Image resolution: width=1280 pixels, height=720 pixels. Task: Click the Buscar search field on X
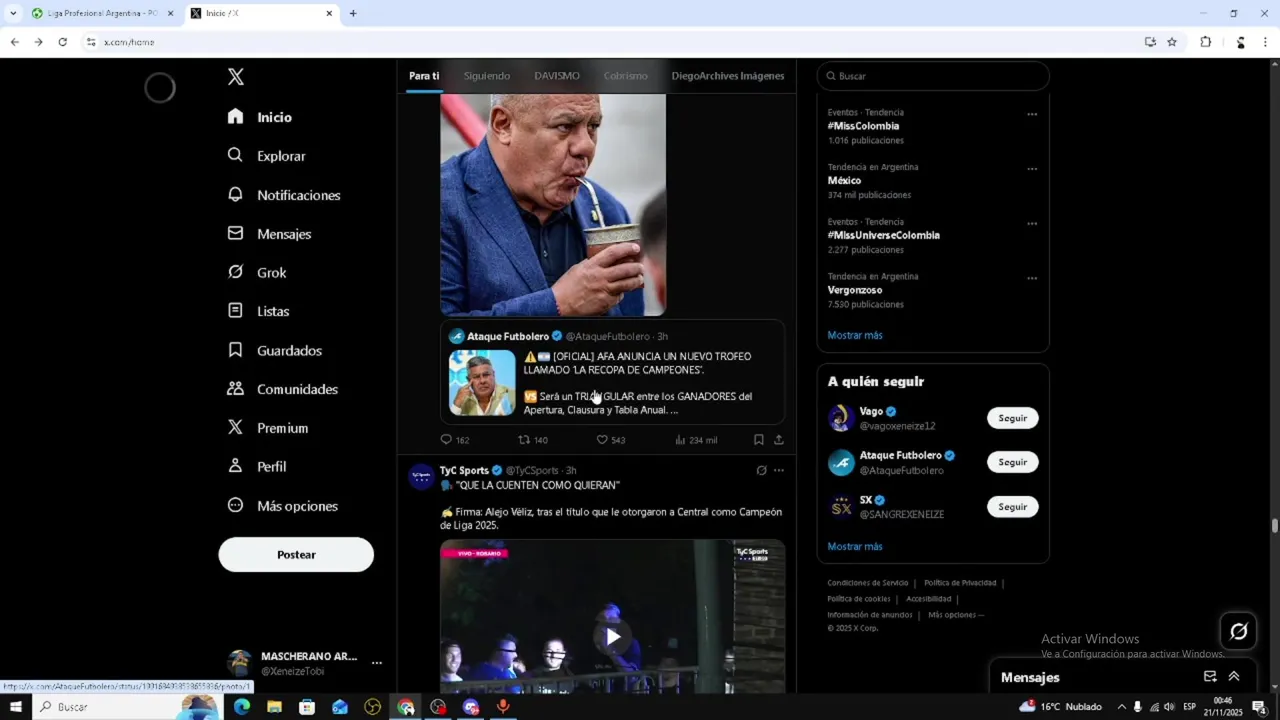933,76
